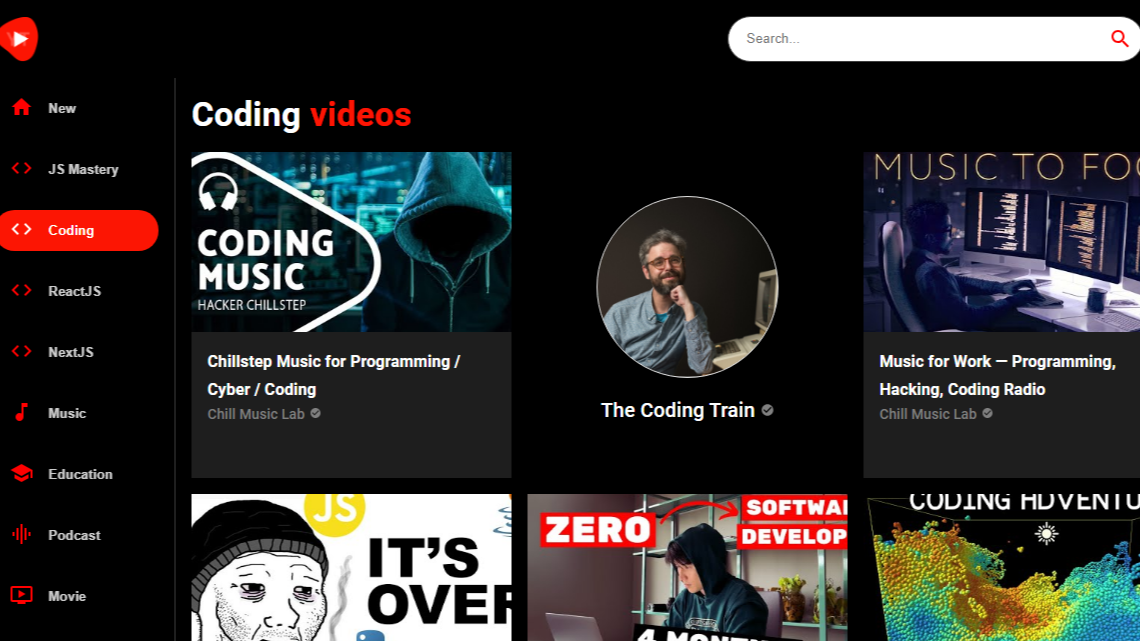
Task: Open the Chillstep Music for Programming thumbnail
Action: pos(351,241)
